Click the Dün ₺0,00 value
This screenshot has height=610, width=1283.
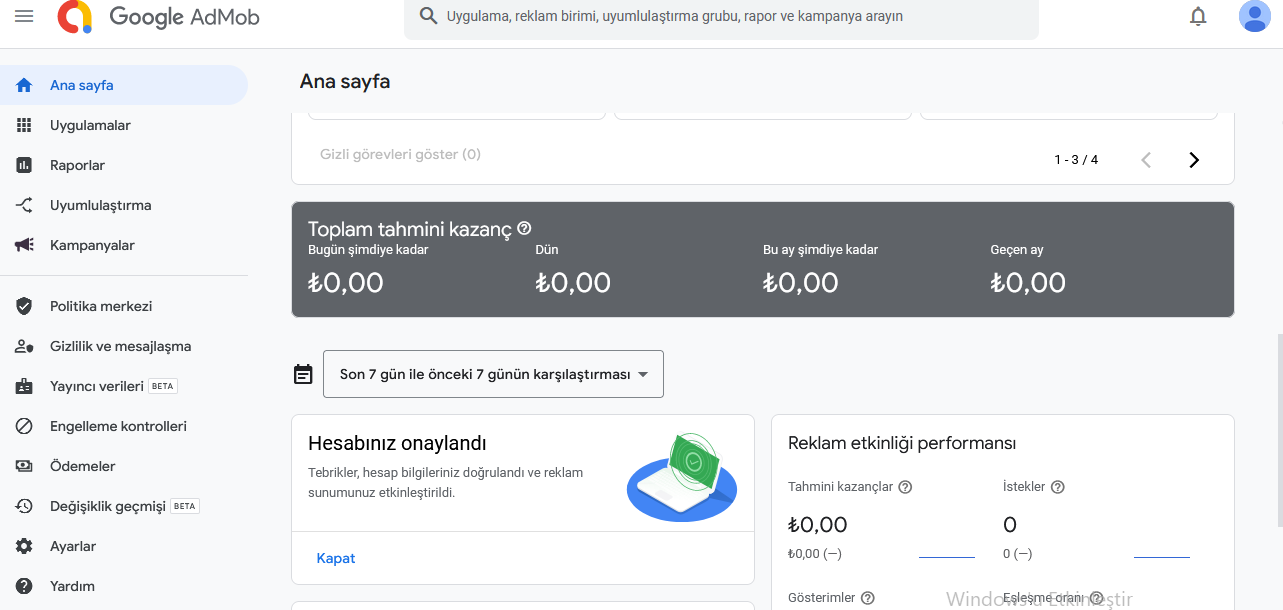573,282
